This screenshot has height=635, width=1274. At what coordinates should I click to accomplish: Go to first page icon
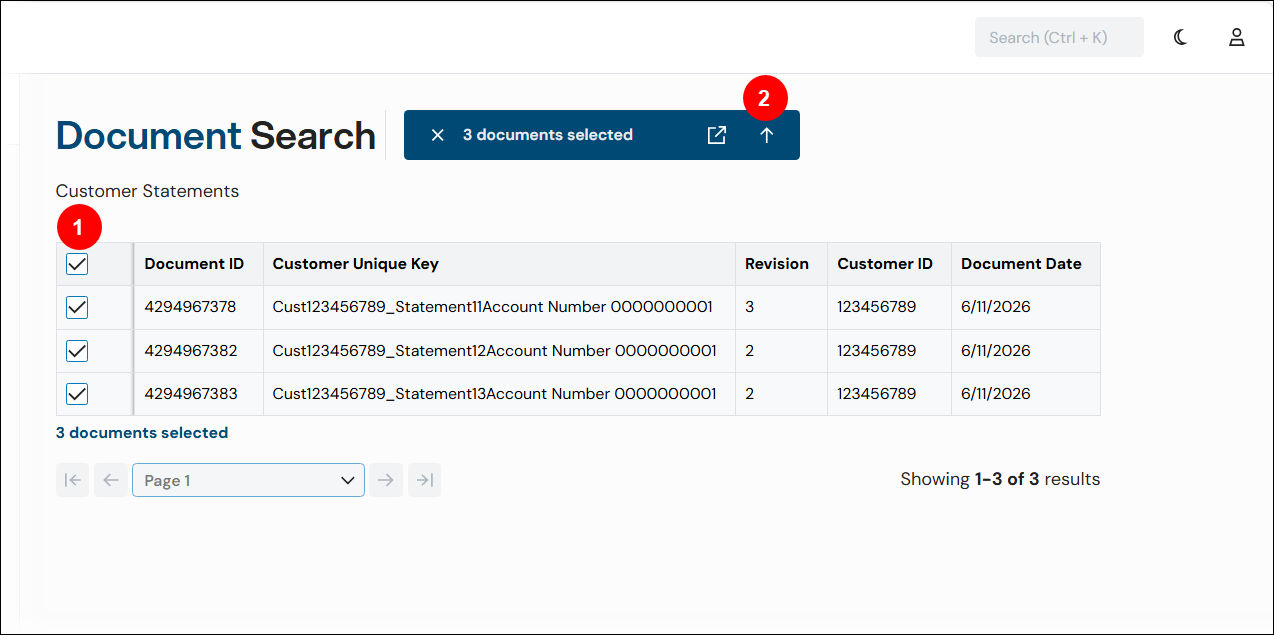(73, 480)
